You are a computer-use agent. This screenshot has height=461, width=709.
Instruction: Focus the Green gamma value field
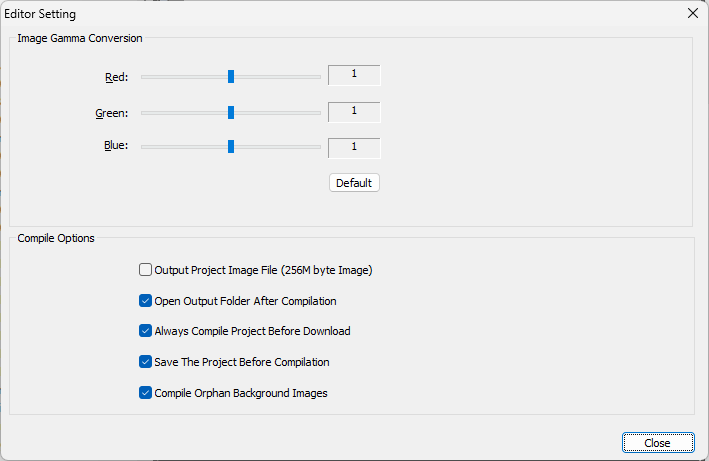coord(354,111)
